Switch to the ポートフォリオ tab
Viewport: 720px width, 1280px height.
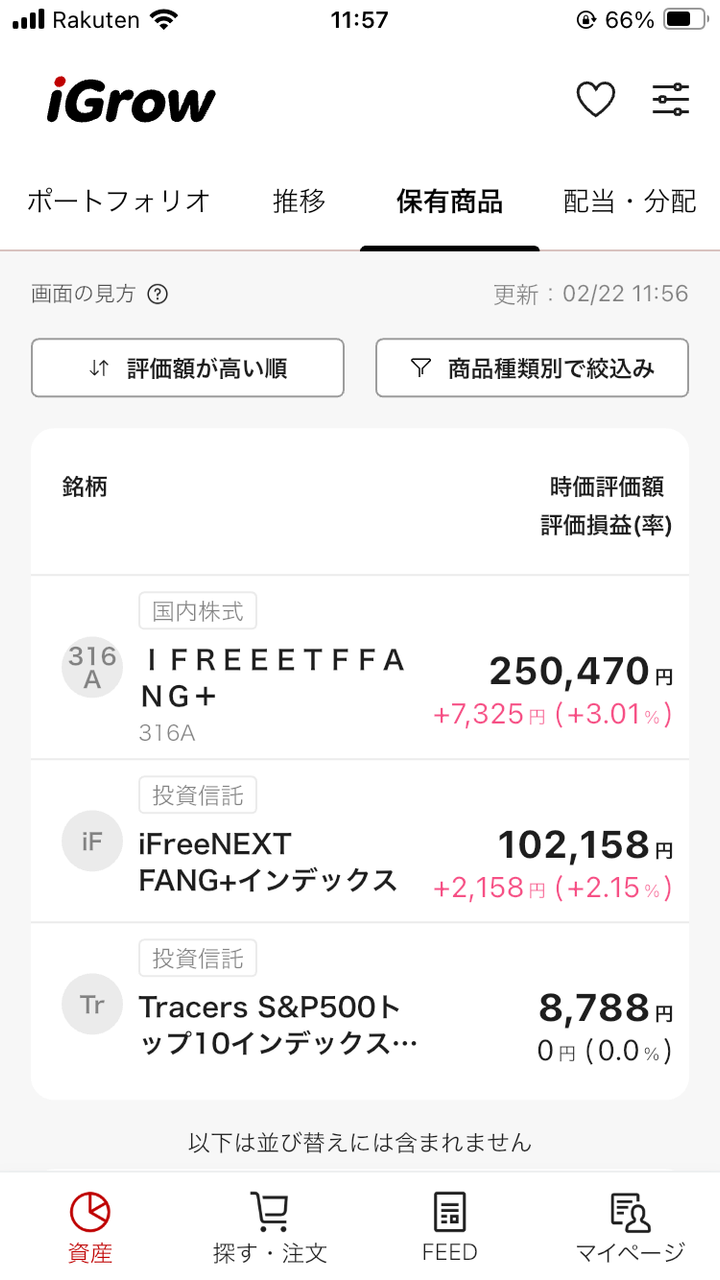point(118,201)
